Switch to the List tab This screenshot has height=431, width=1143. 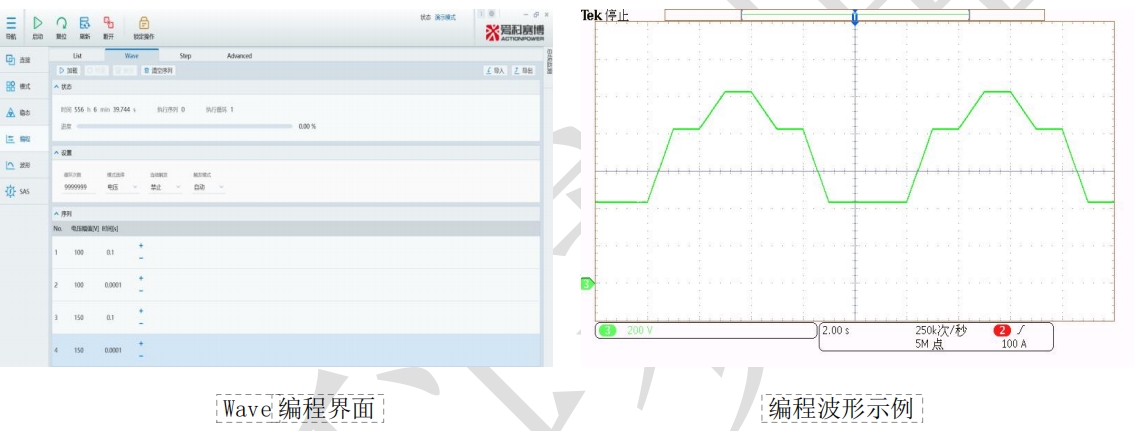(x=77, y=55)
